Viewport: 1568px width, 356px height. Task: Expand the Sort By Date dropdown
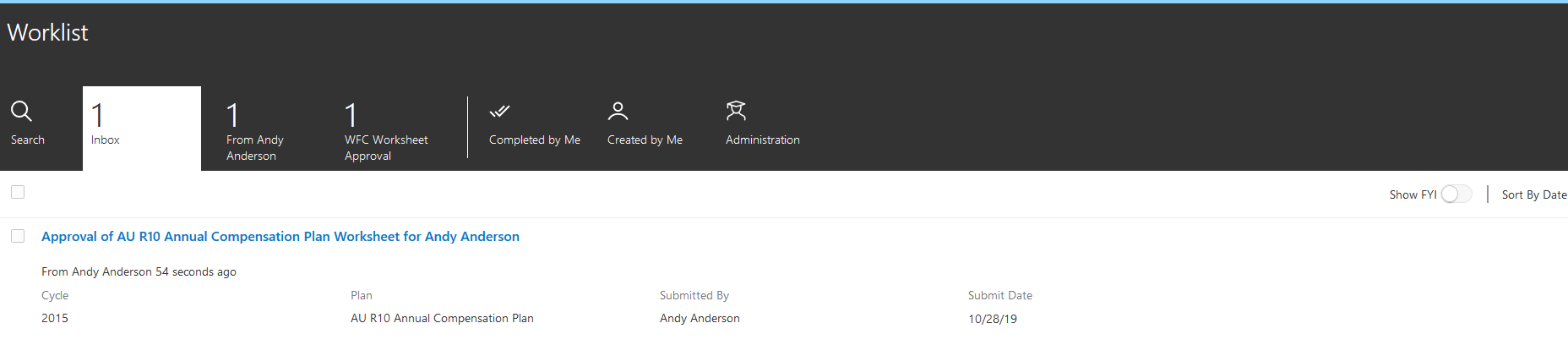click(1533, 195)
